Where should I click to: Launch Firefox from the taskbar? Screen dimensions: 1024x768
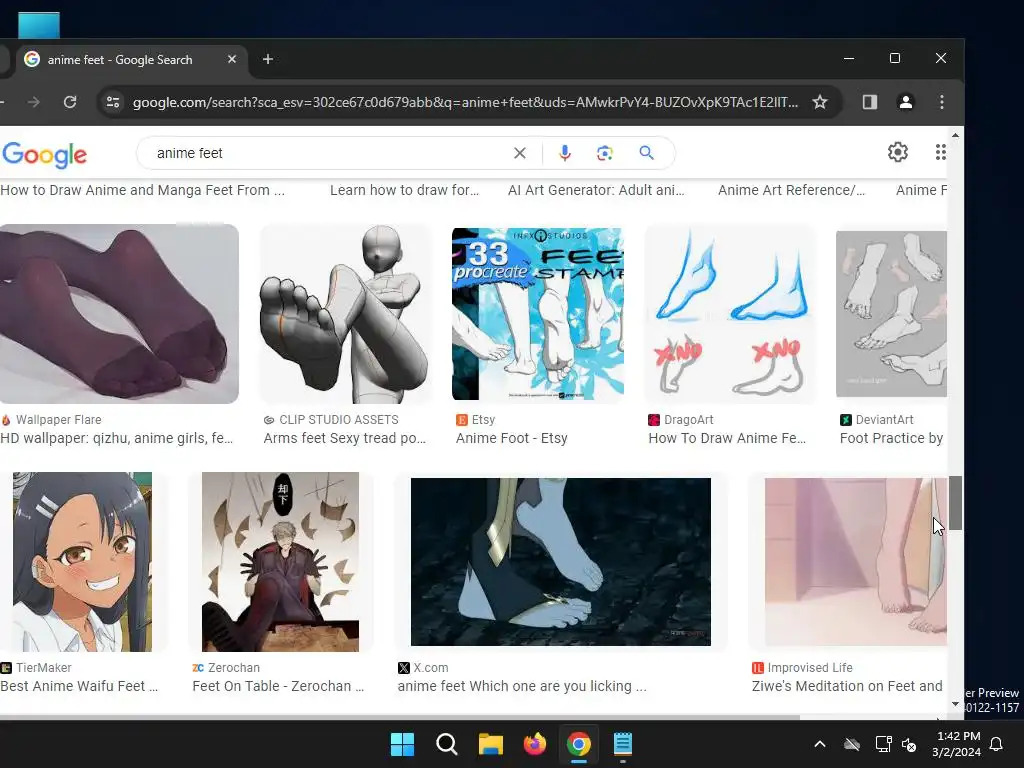535,744
